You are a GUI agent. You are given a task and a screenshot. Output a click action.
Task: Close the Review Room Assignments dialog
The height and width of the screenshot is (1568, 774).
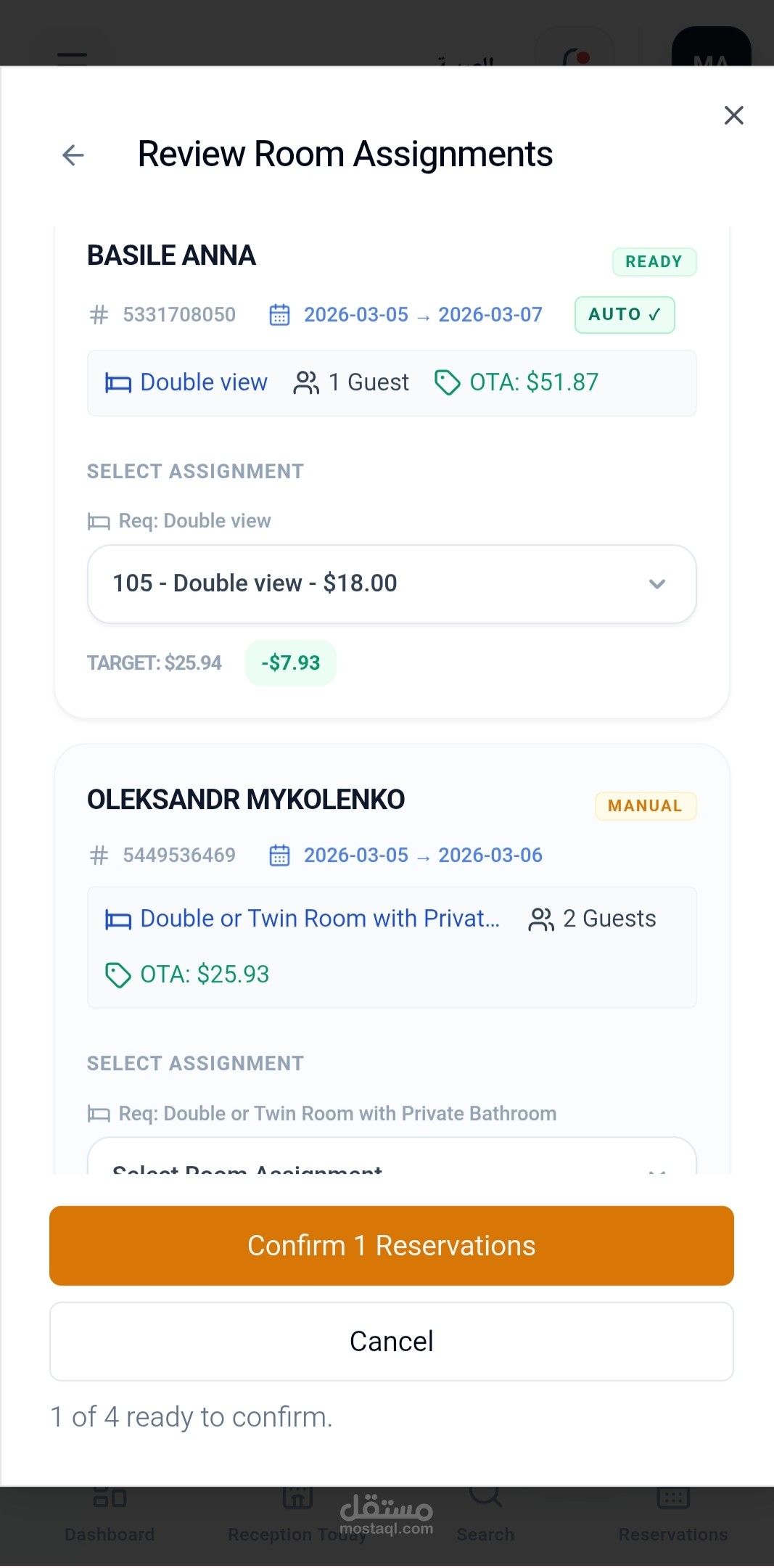coord(733,115)
